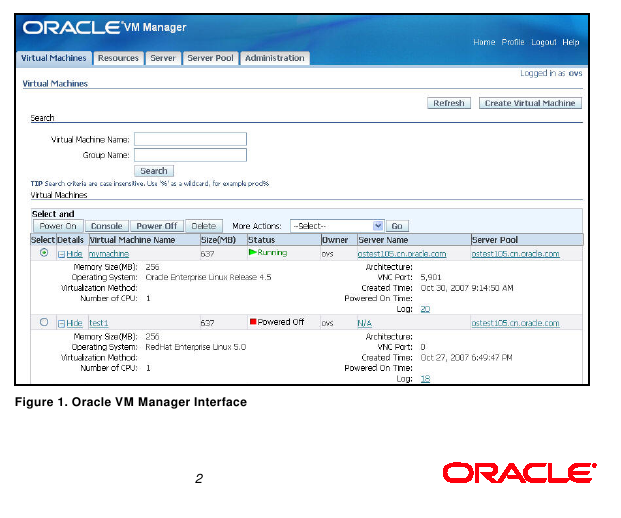Image resolution: width=621 pixels, height=518 pixels.
Task: Open the Help link
Action: point(570,42)
